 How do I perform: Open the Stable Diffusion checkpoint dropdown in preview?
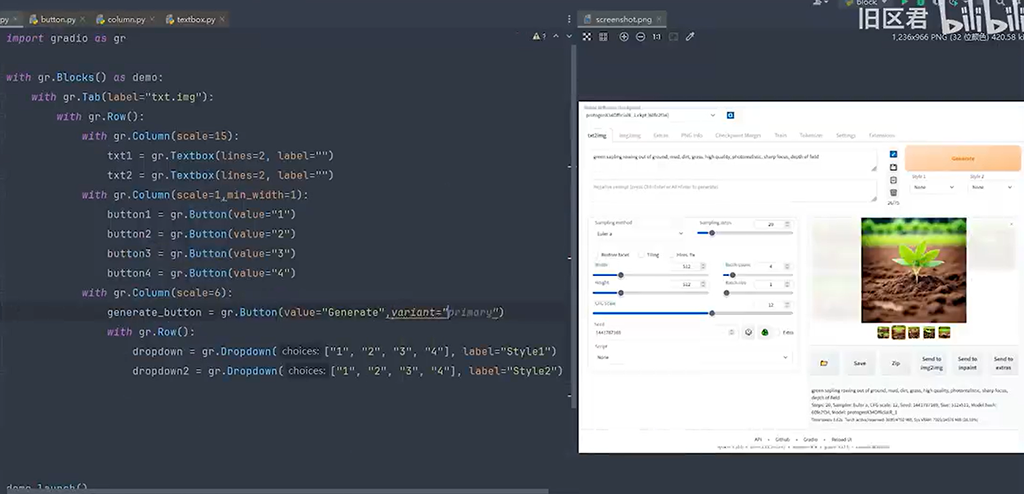(650, 115)
